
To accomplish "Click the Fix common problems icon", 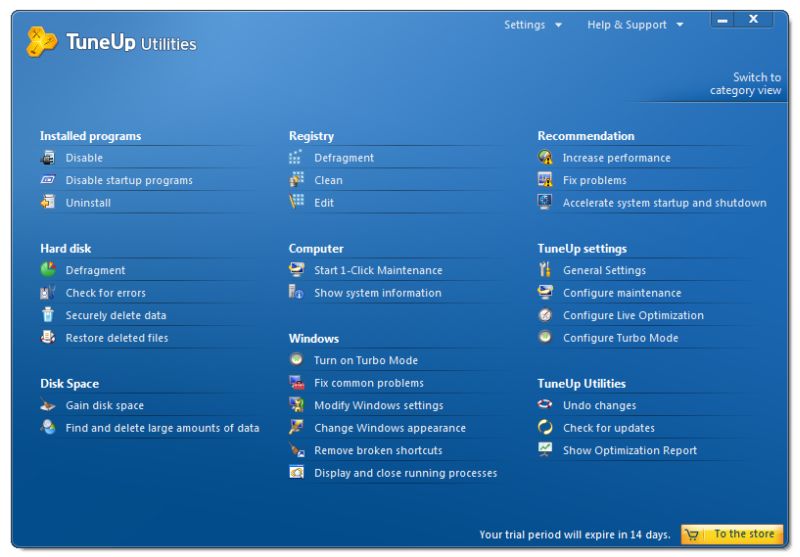I will (296, 382).
